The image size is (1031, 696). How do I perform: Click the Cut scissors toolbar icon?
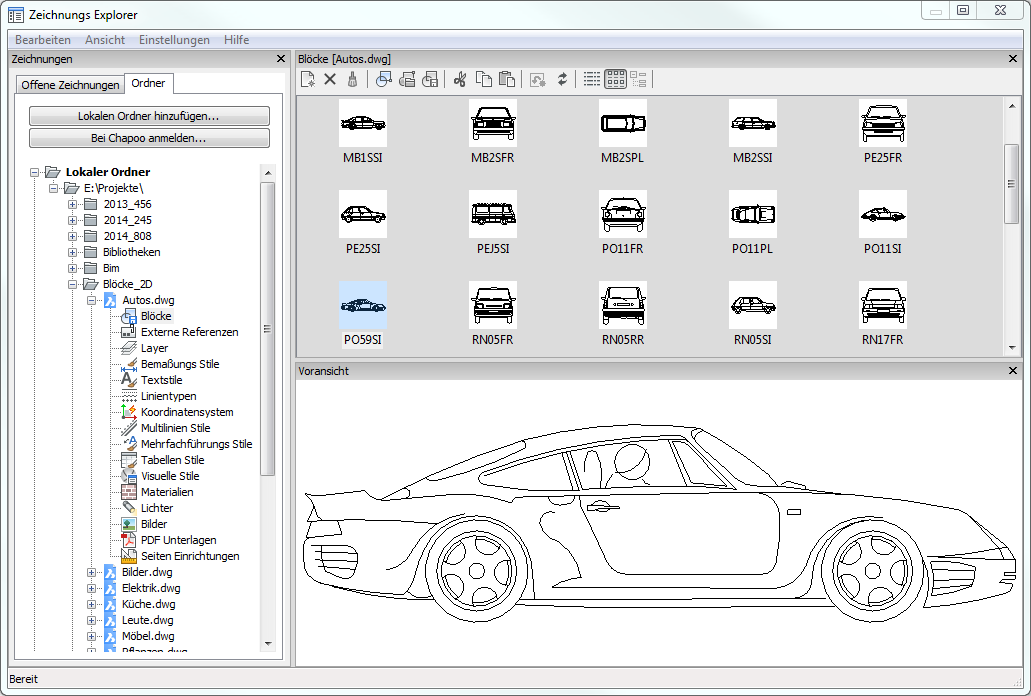[x=460, y=79]
